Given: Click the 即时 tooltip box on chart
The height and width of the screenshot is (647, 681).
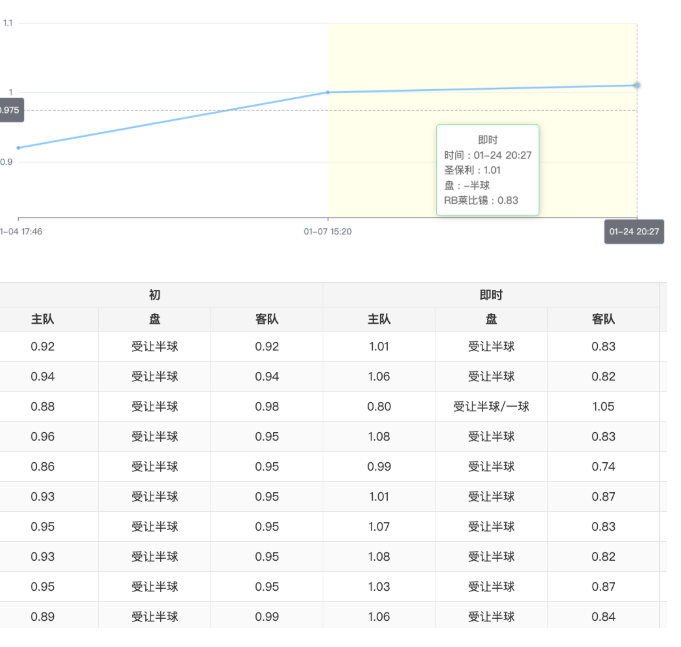Looking at the screenshot, I should click(487, 170).
